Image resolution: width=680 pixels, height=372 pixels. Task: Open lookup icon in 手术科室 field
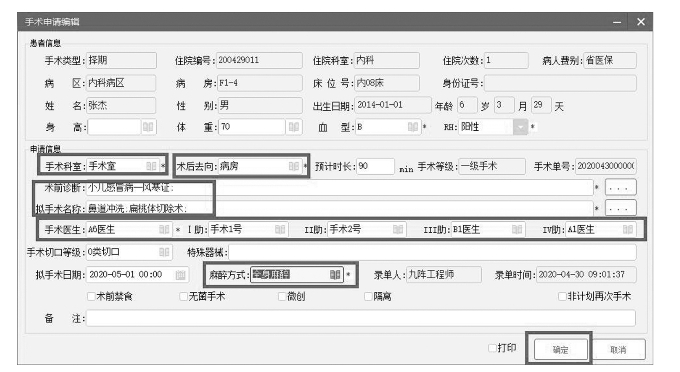coord(151,166)
